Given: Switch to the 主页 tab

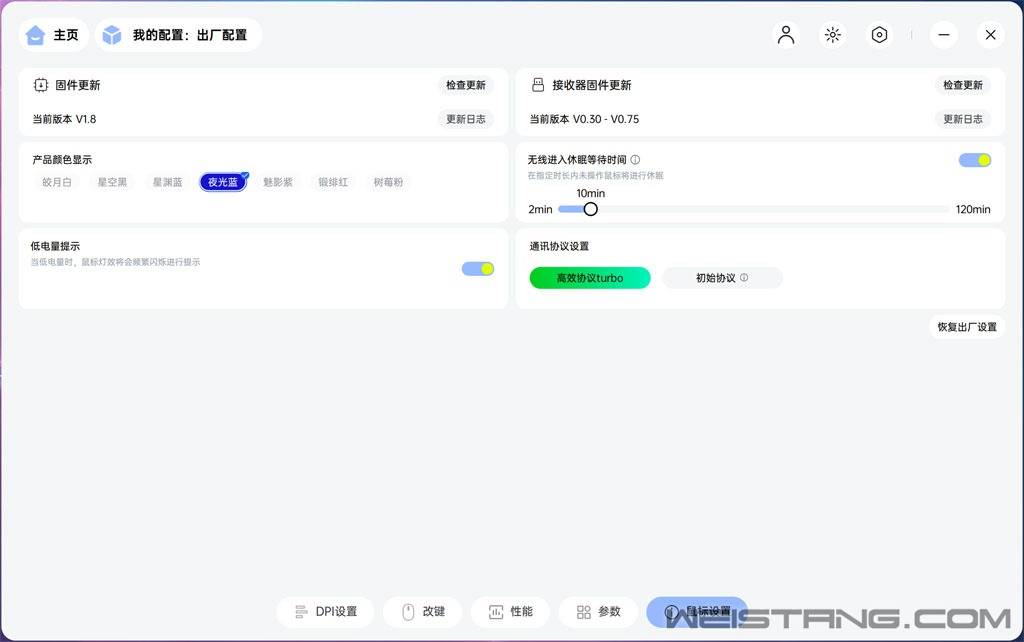Looking at the screenshot, I should click(54, 34).
